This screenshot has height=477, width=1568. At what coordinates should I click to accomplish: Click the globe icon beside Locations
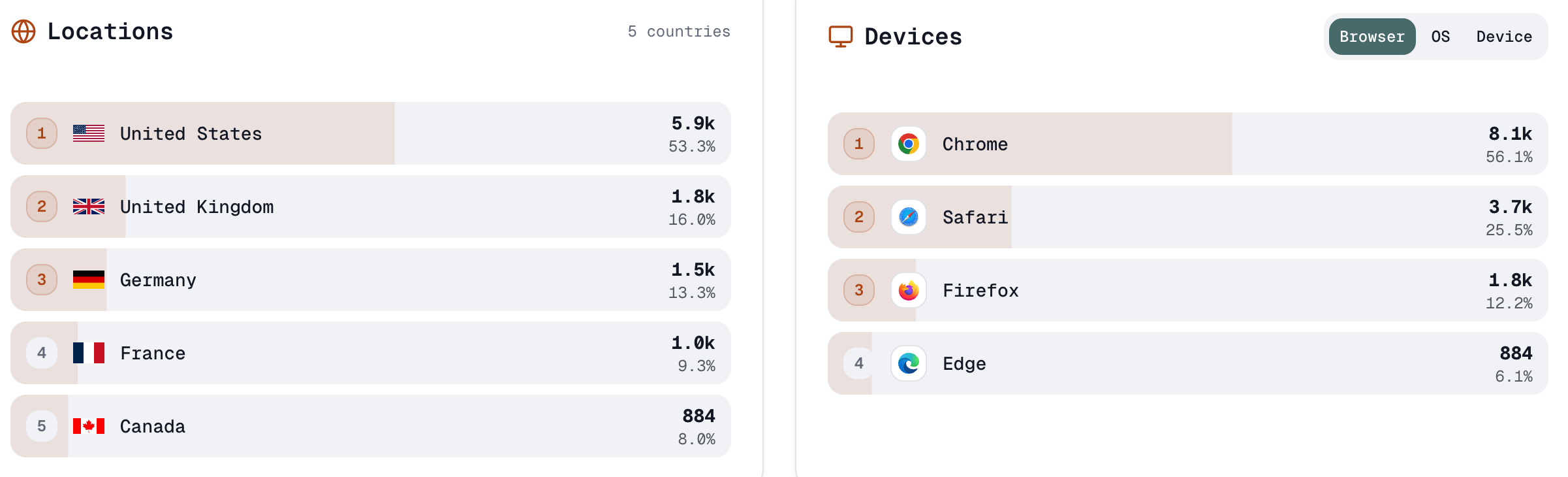pos(24,29)
